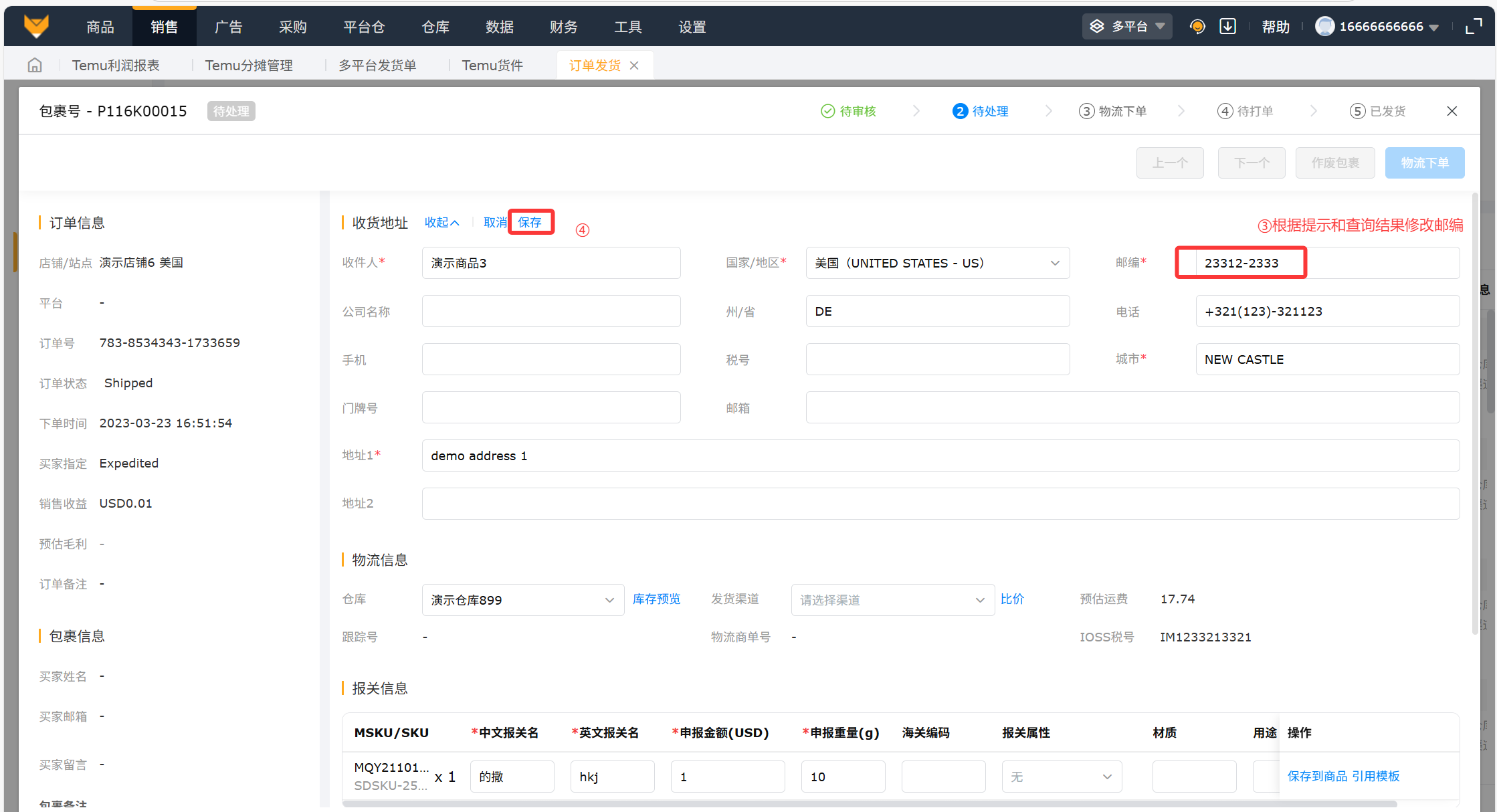
Task: Open the 仓库 warehouse dropdown
Action: (x=522, y=600)
